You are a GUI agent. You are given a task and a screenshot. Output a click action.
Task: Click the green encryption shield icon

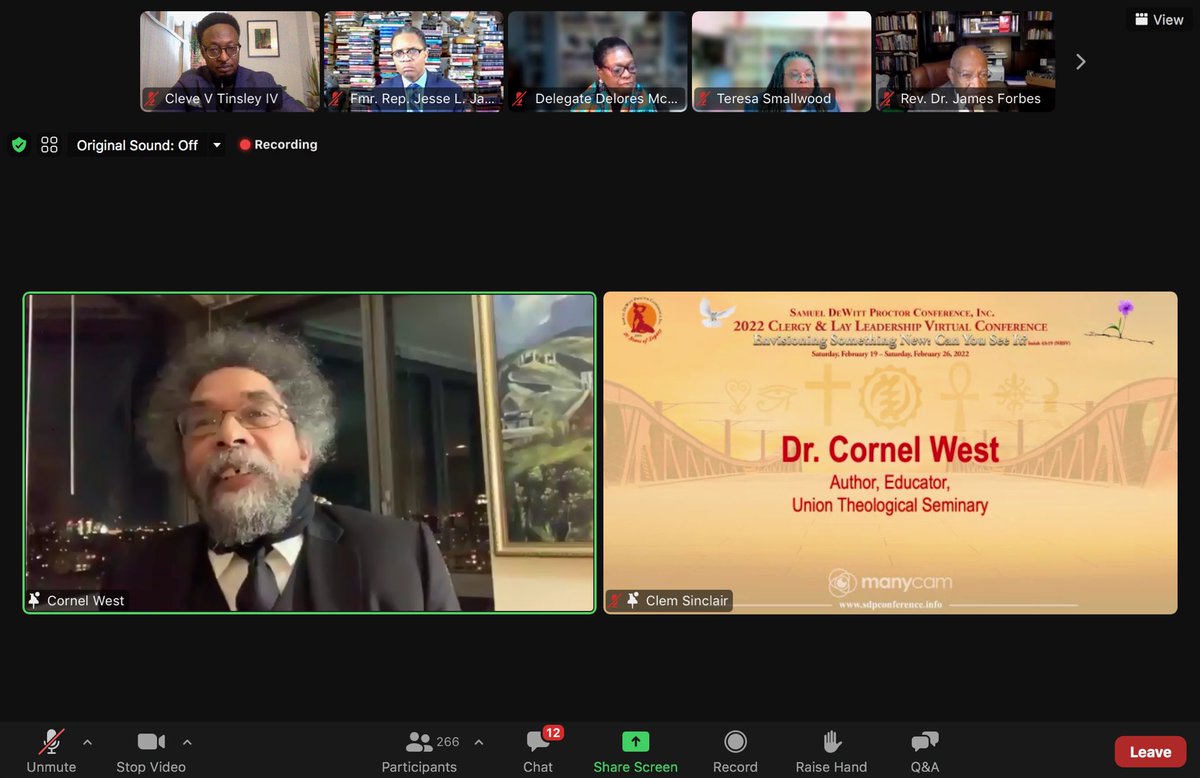coord(19,145)
